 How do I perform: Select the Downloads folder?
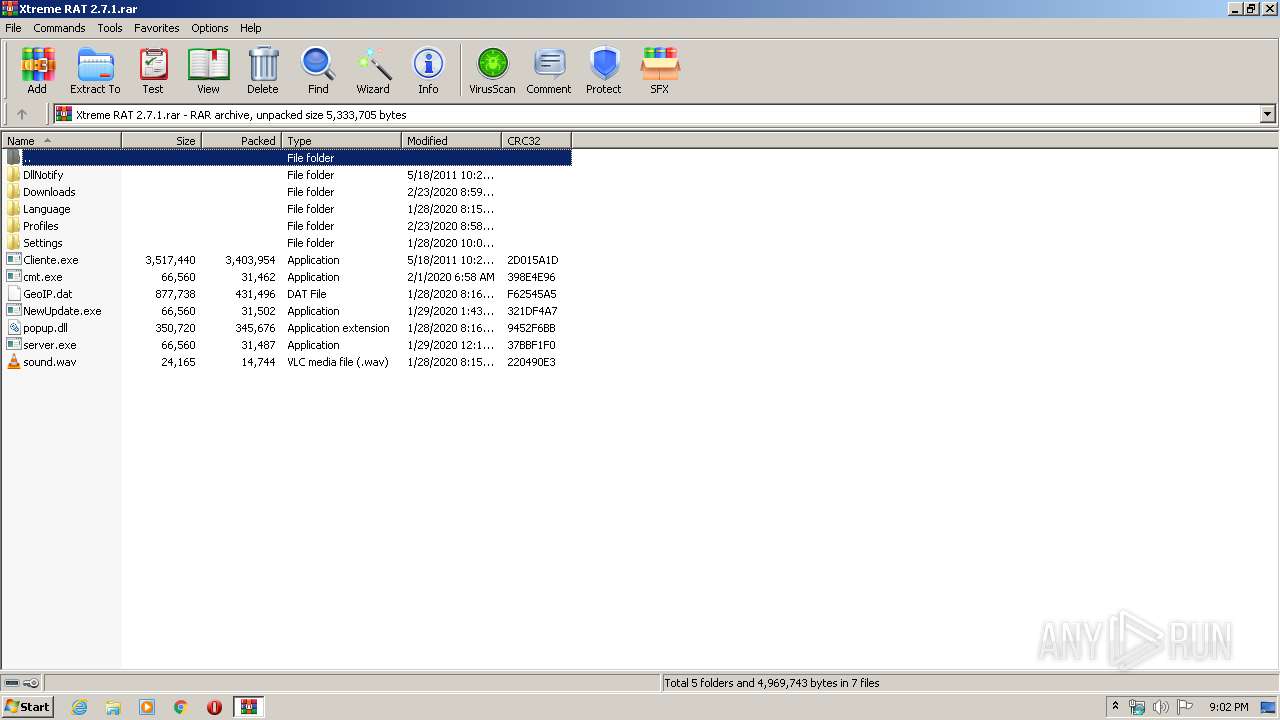coord(49,192)
